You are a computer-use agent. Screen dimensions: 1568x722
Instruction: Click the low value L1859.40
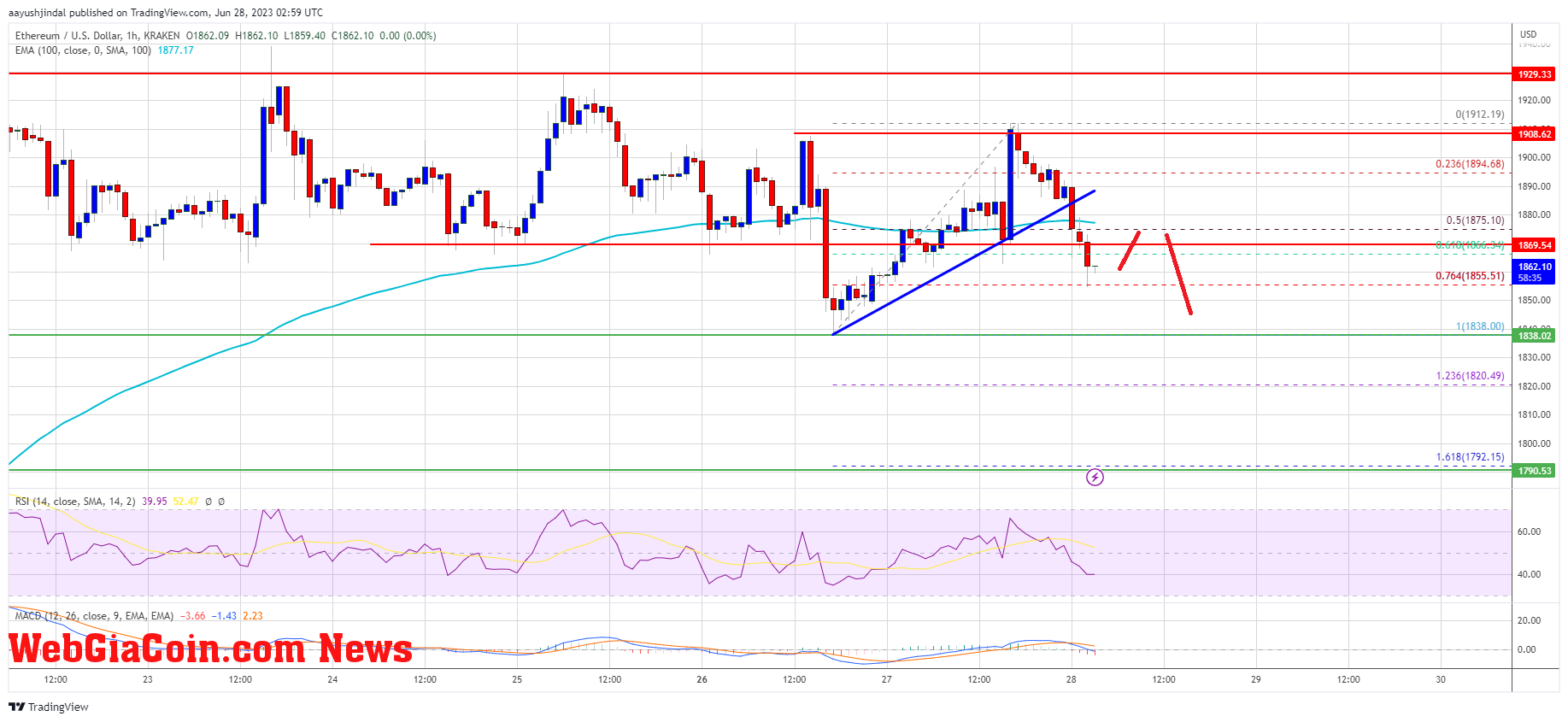click(304, 36)
